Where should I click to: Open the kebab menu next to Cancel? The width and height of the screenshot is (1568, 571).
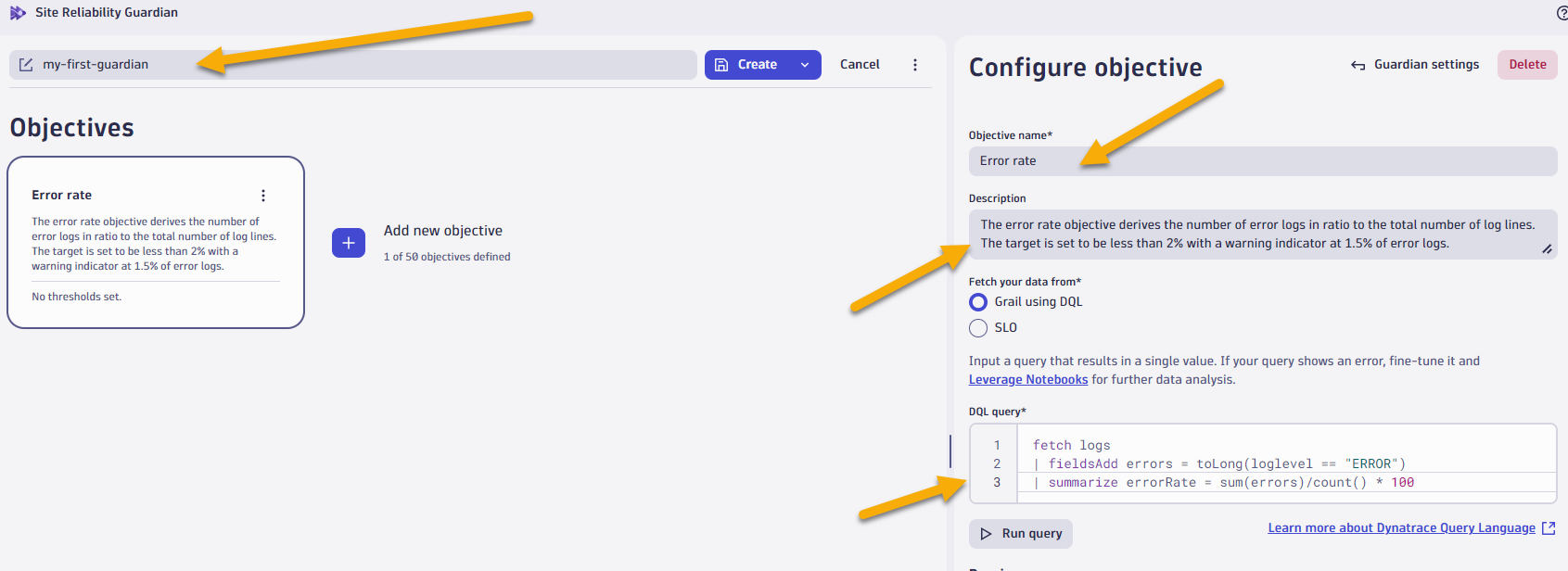pyautogui.click(x=915, y=65)
